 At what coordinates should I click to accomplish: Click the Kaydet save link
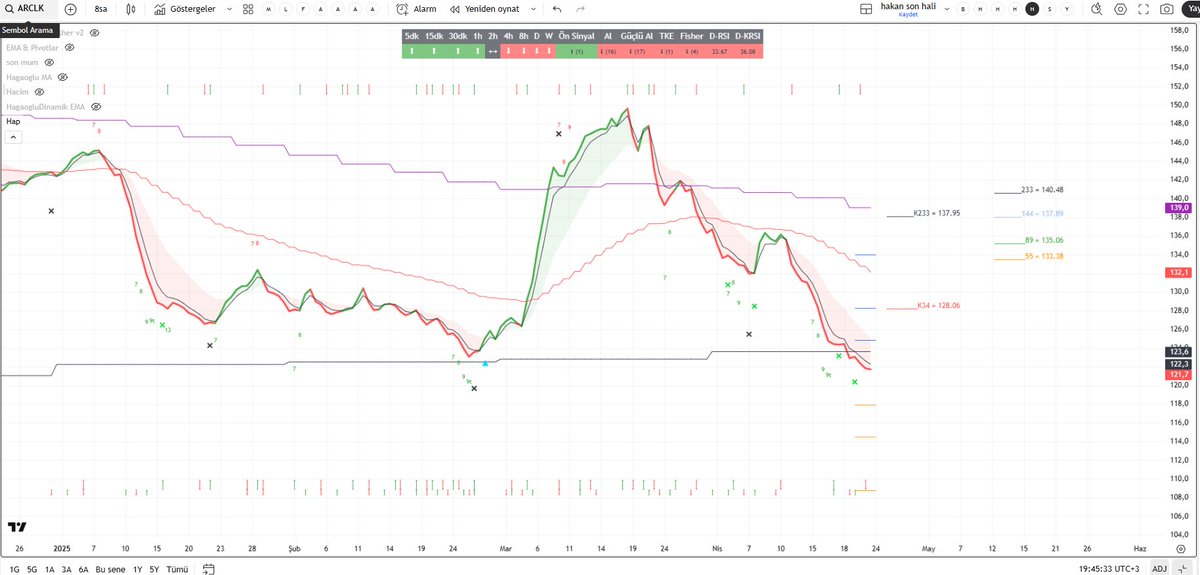pyautogui.click(x=908, y=15)
